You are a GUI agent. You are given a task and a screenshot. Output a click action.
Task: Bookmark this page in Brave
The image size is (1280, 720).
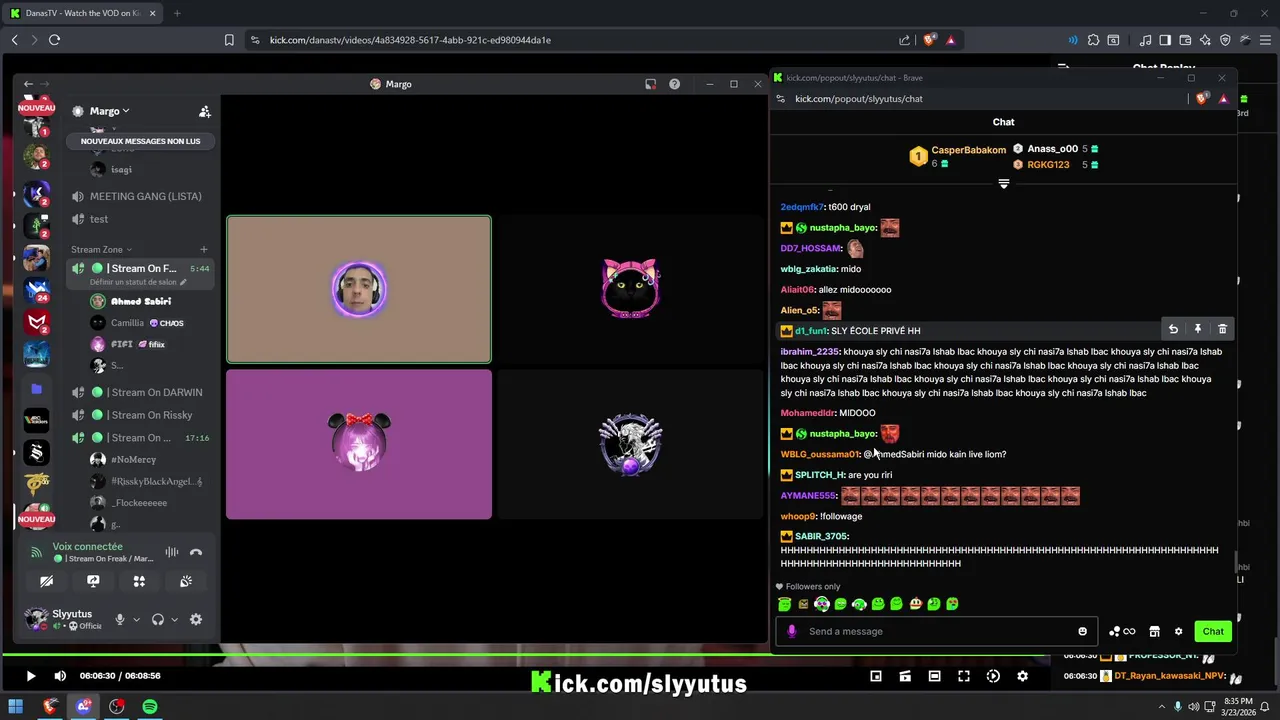click(x=229, y=40)
